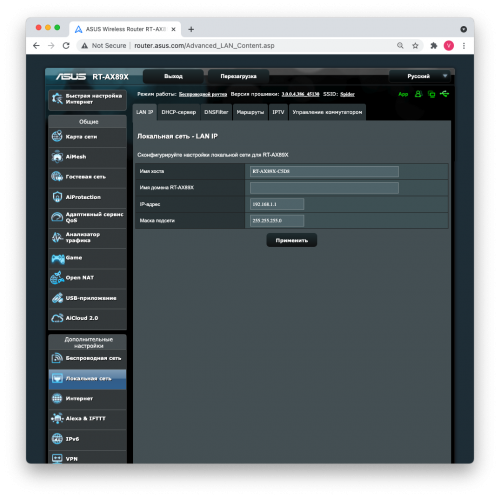Open the Маршруты tab
This screenshot has width=500, height=498.
[250, 112]
